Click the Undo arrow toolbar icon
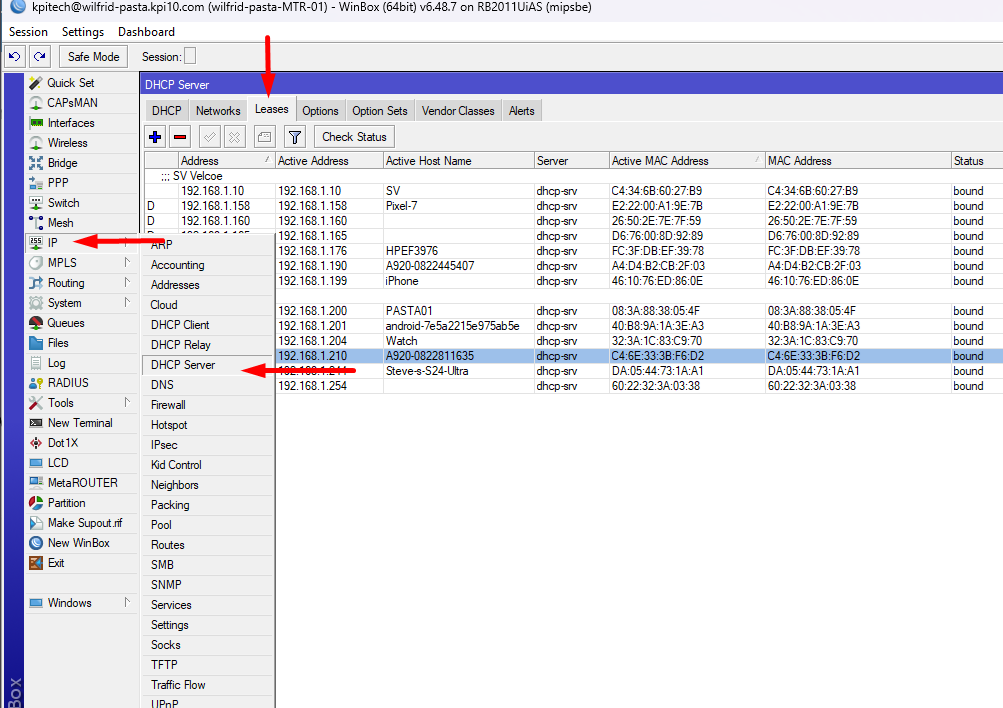The height and width of the screenshot is (708, 1003). [x=15, y=57]
